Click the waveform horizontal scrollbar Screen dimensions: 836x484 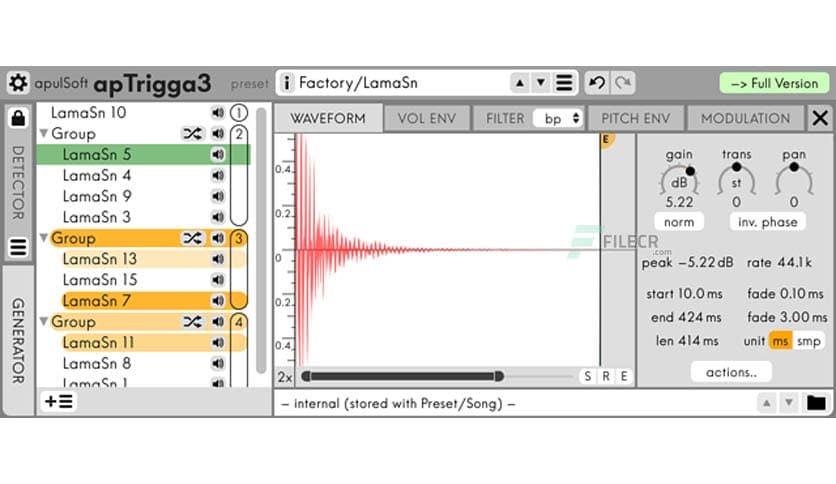pyautogui.click(x=403, y=376)
